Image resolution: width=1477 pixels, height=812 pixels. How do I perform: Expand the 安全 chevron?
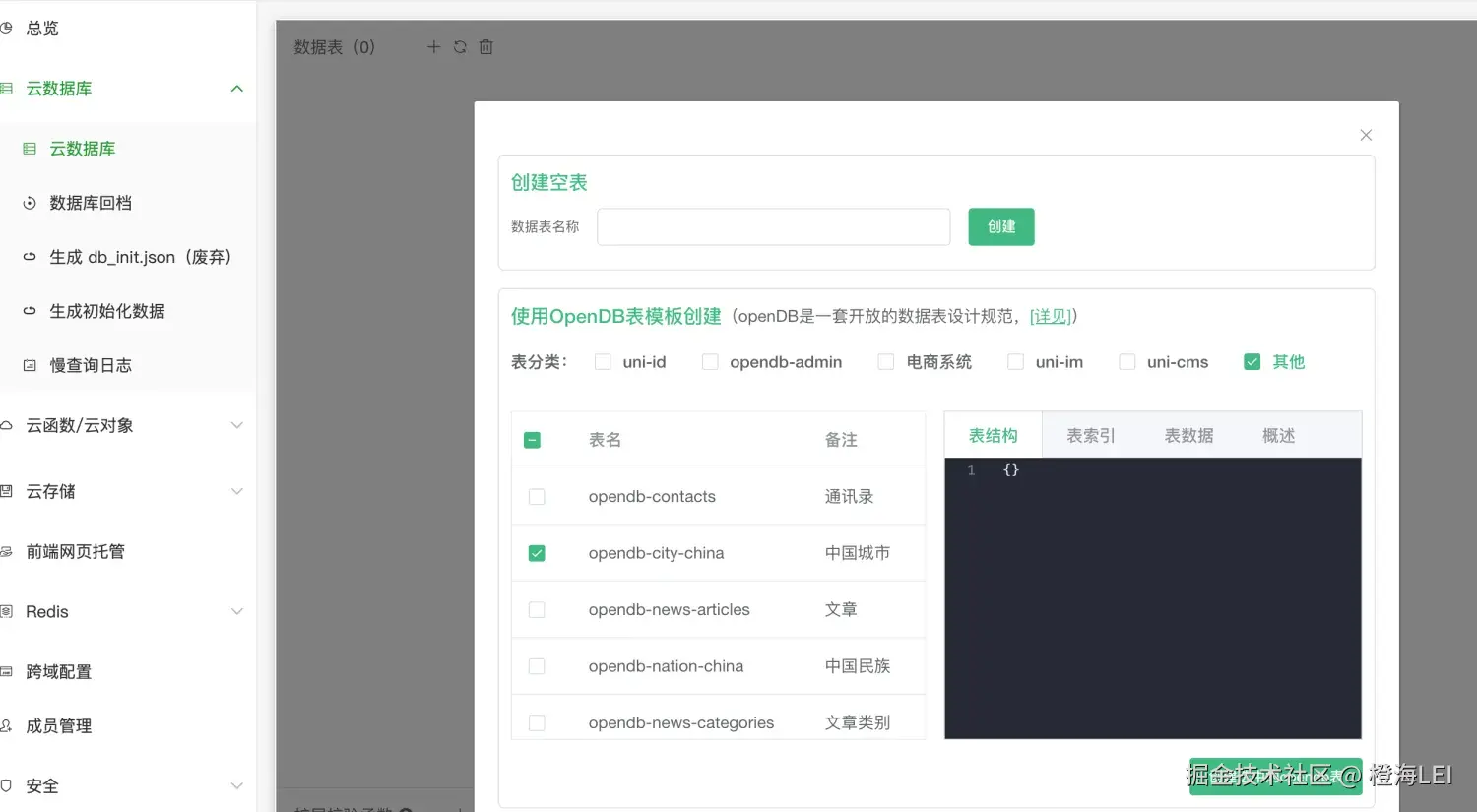(x=236, y=785)
